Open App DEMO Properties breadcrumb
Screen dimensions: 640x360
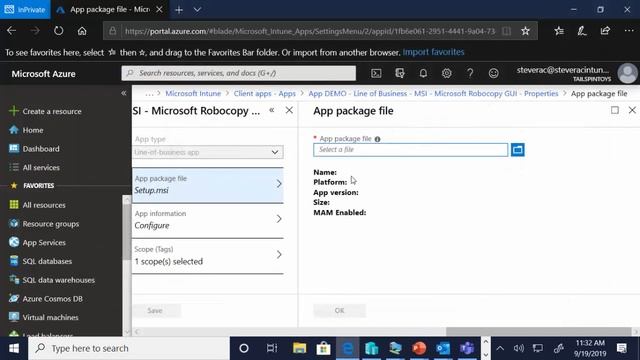433,93
